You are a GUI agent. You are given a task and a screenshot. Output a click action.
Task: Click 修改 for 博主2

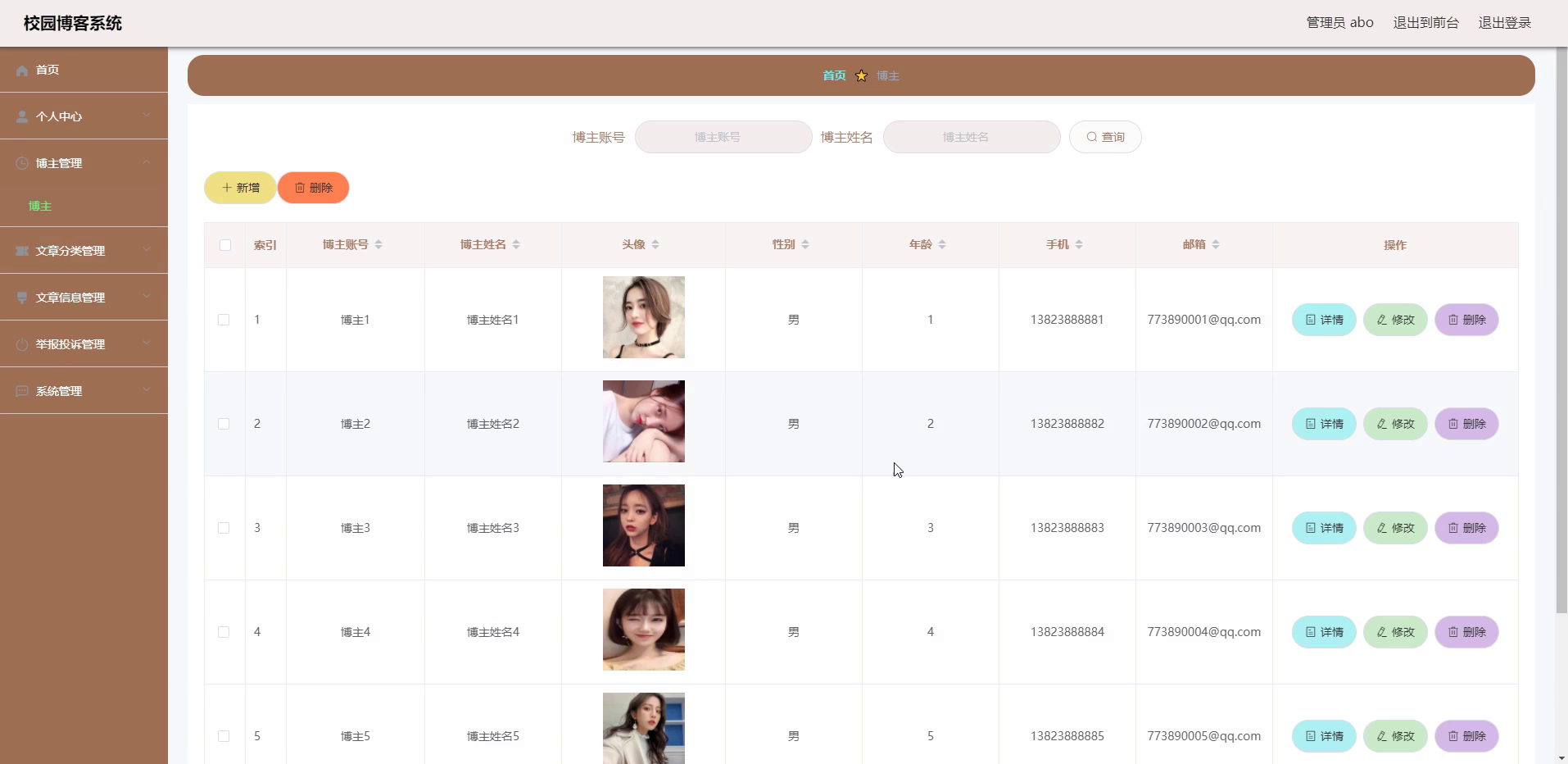1395,424
